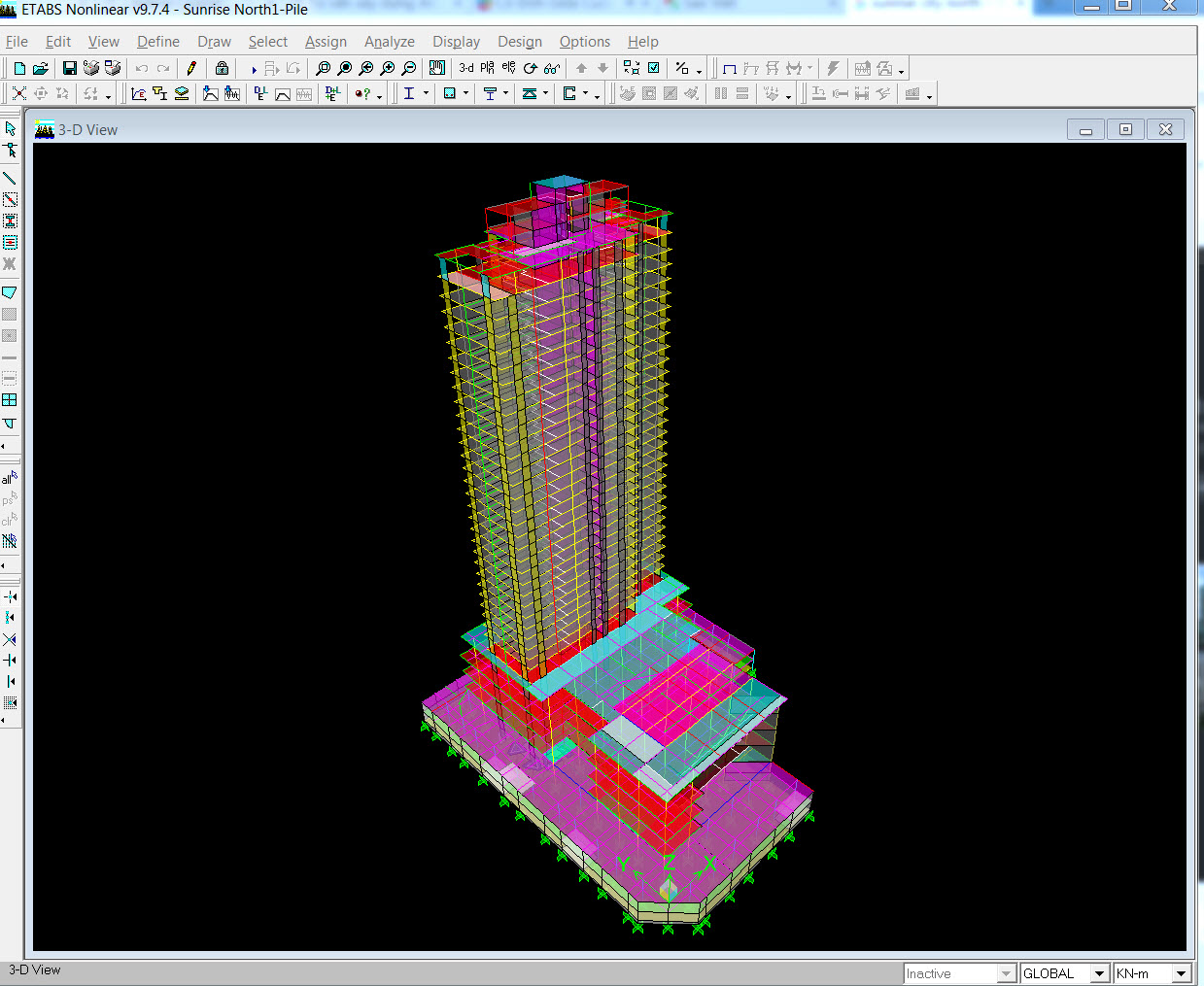Select the Reshape Object tool
The height and width of the screenshot is (986, 1204).
(x=11, y=151)
